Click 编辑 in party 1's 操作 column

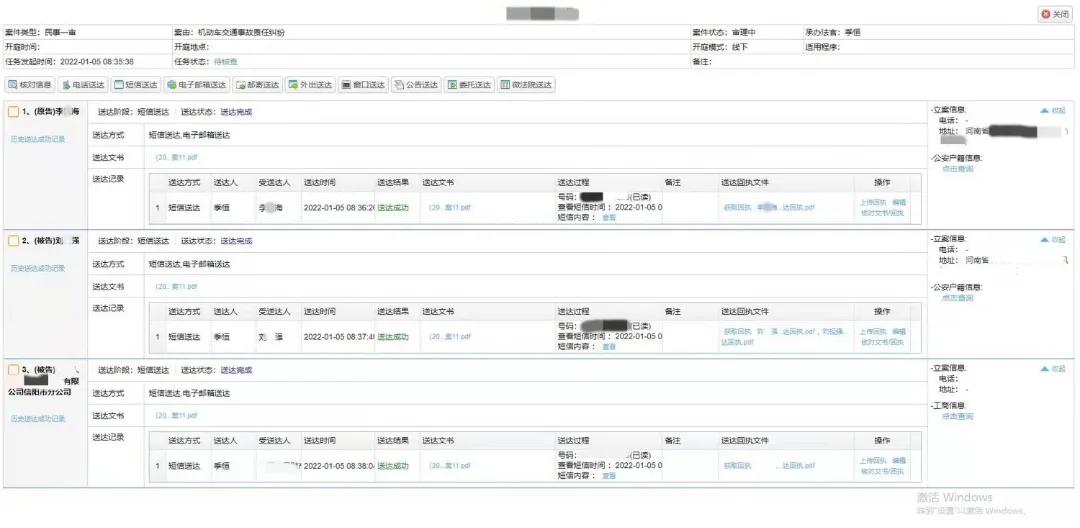pos(899,202)
